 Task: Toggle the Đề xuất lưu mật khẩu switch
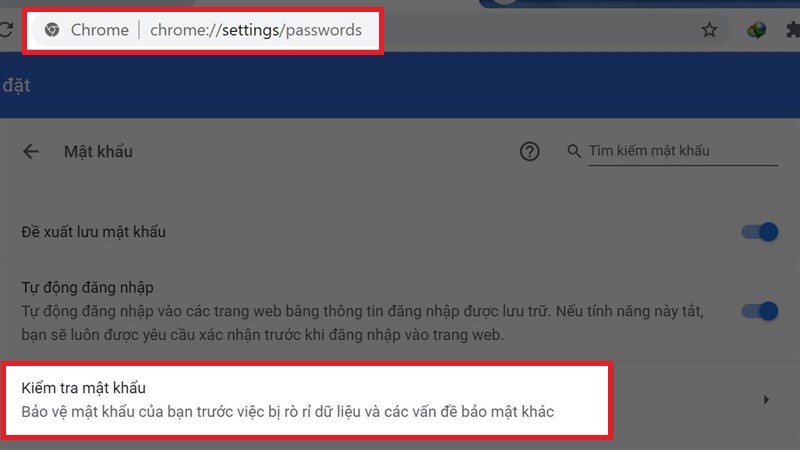760,232
